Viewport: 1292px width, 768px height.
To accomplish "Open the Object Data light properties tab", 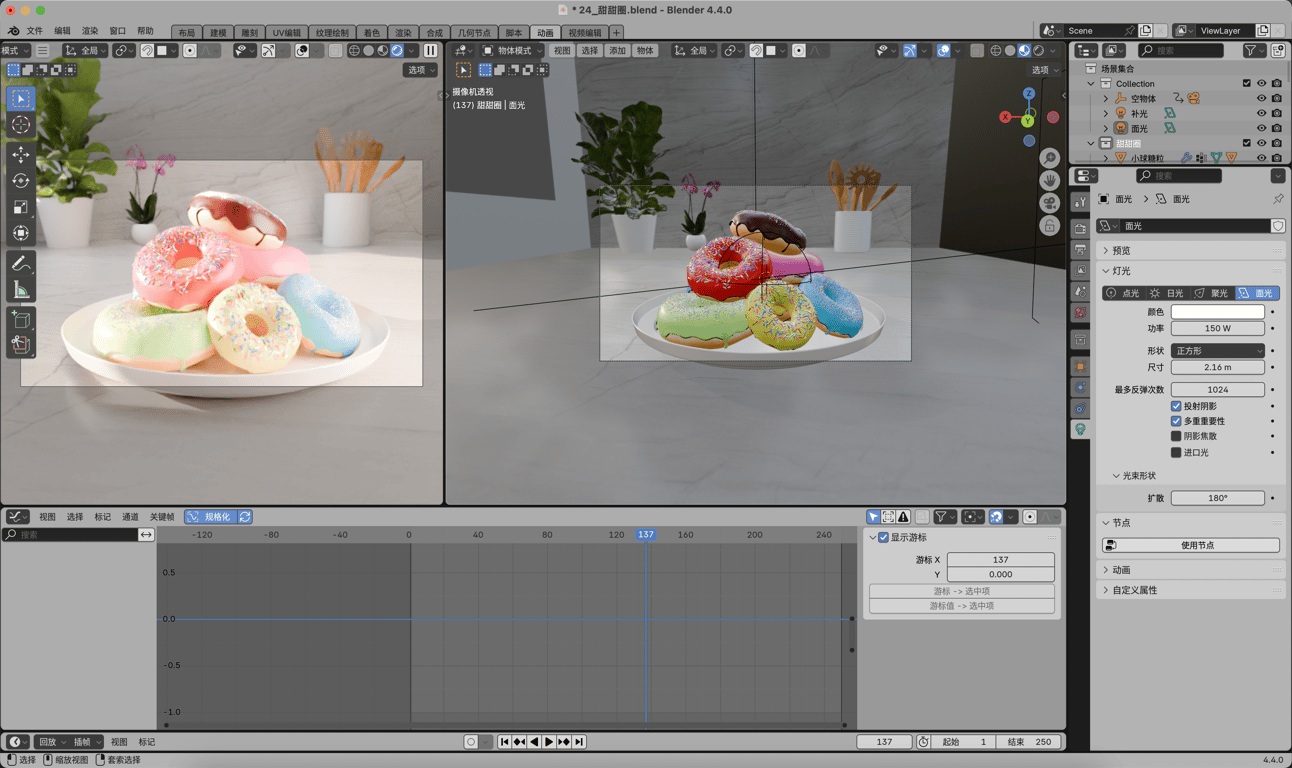I will (1080, 429).
